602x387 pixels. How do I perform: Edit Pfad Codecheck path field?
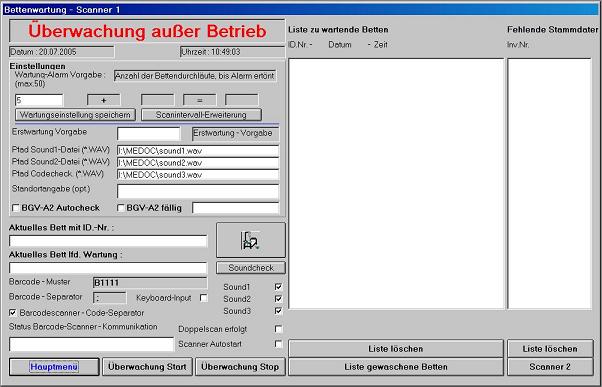(198, 175)
